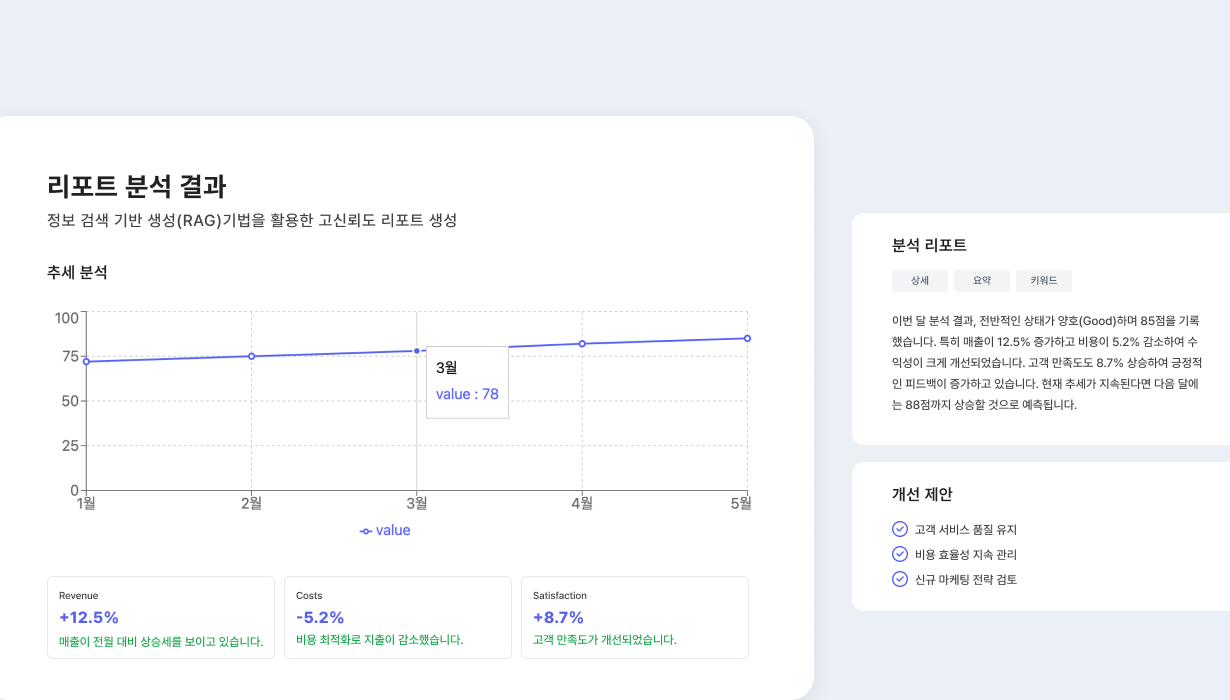Viewport: 1230px width, 700px height.
Task: Click the Costs -5.2% metric card
Action: (398, 617)
